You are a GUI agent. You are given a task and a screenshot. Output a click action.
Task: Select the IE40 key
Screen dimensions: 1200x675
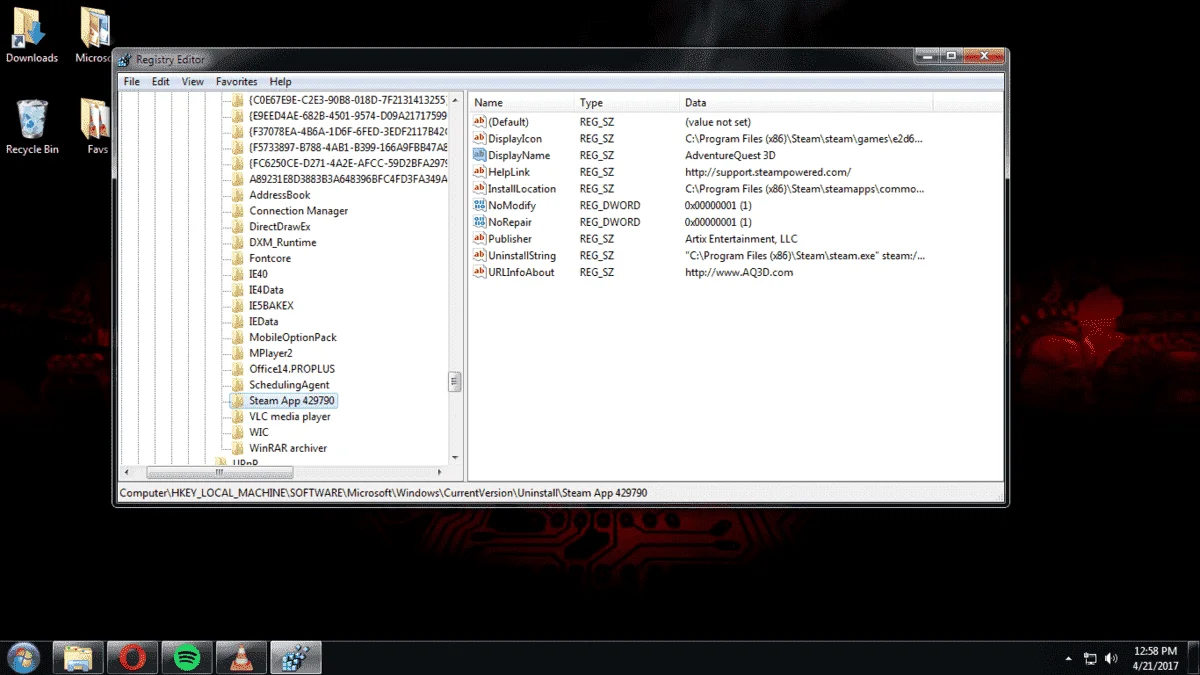pos(258,274)
